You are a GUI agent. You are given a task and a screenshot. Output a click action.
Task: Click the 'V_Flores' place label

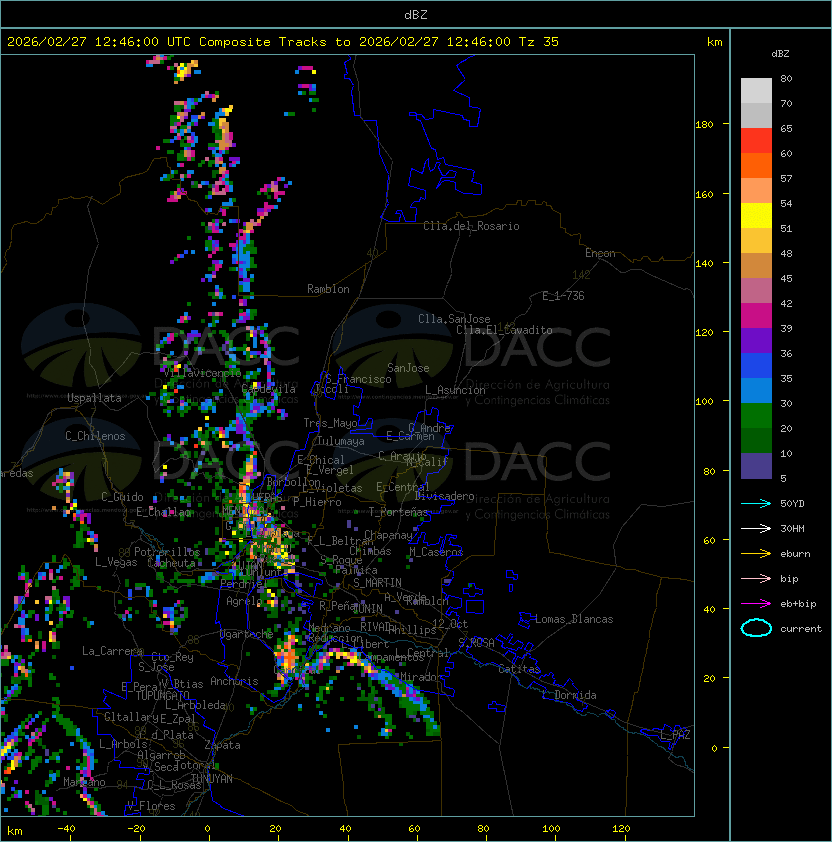151,806
